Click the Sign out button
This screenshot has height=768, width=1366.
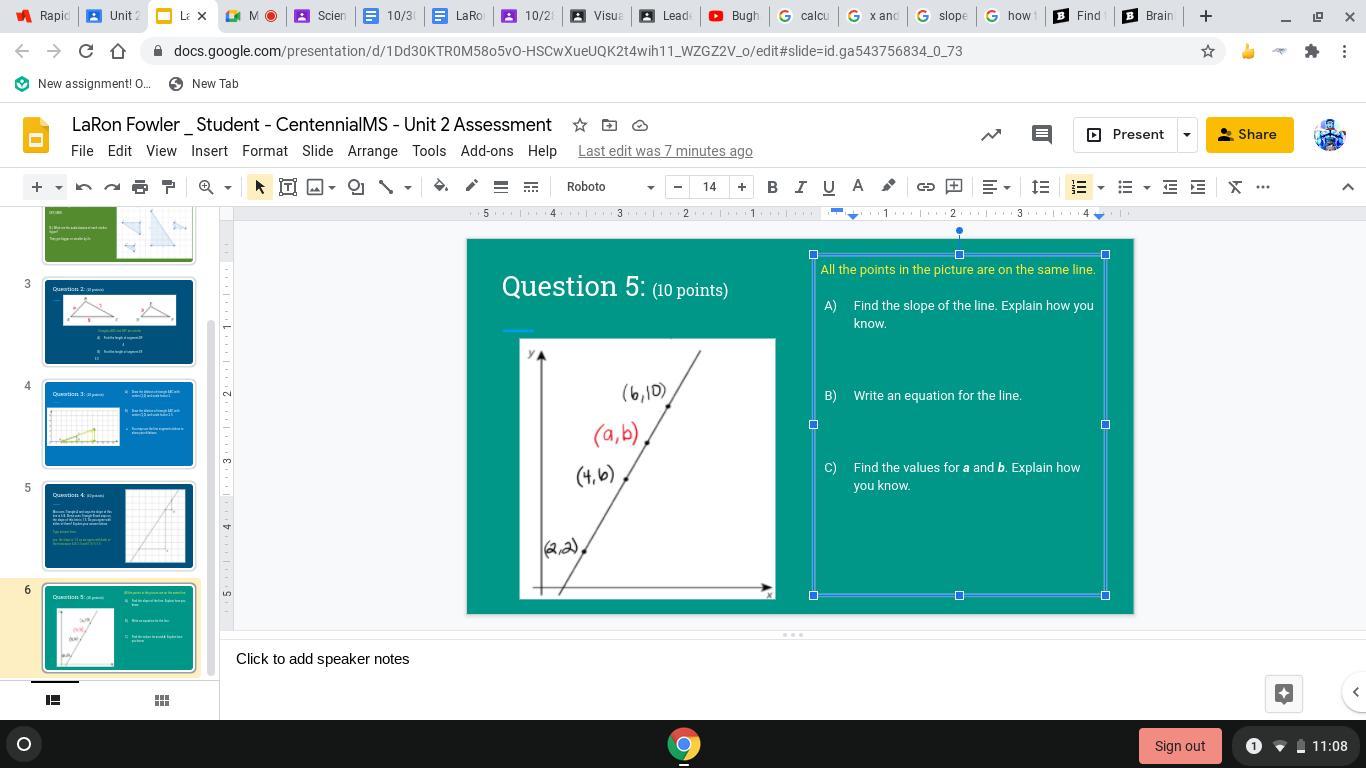click(x=1180, y=746)
